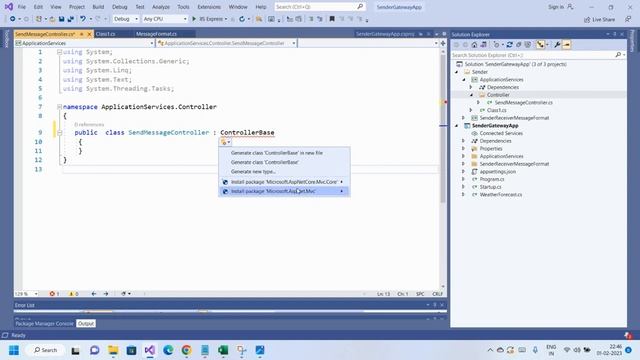Click the next issue arrow in the editor status bar
640x360 pixels.
[x=106, y=293]
